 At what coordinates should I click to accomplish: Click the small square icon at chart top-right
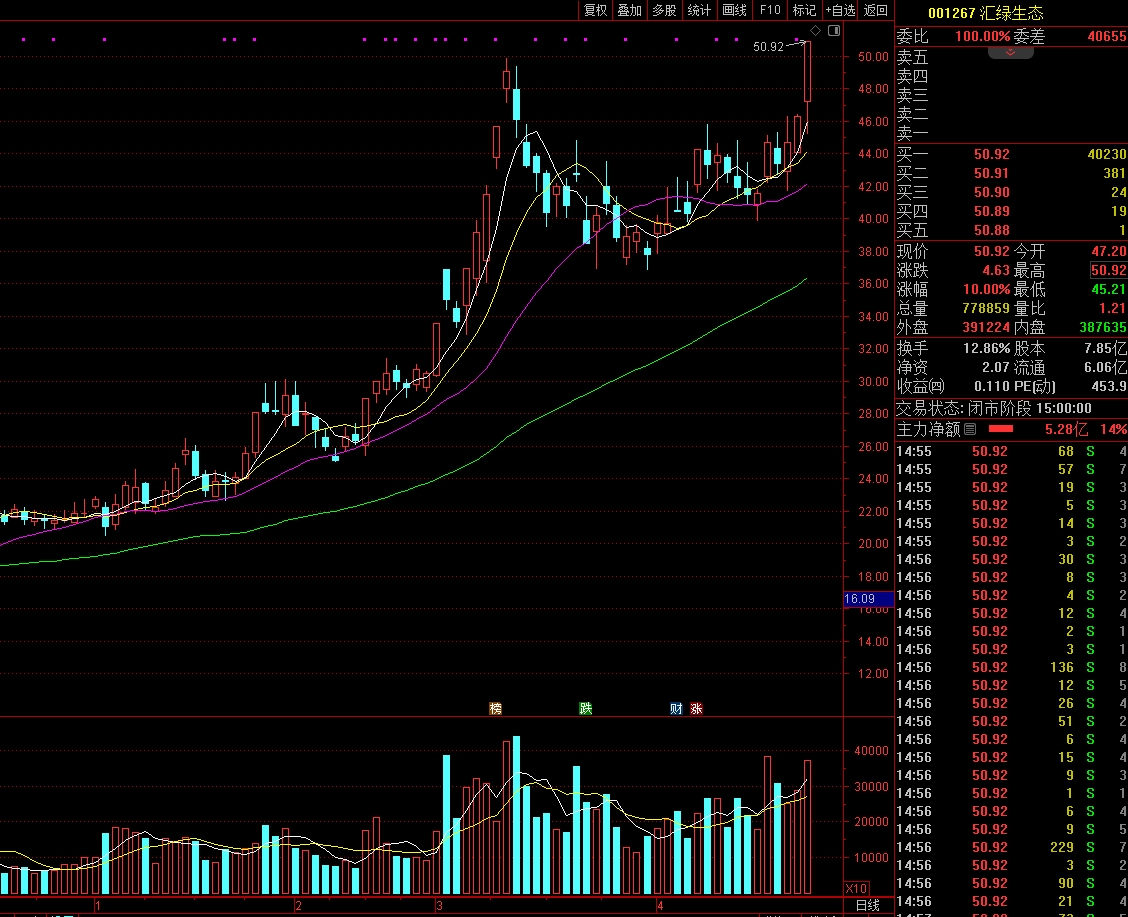click(834, 32)
